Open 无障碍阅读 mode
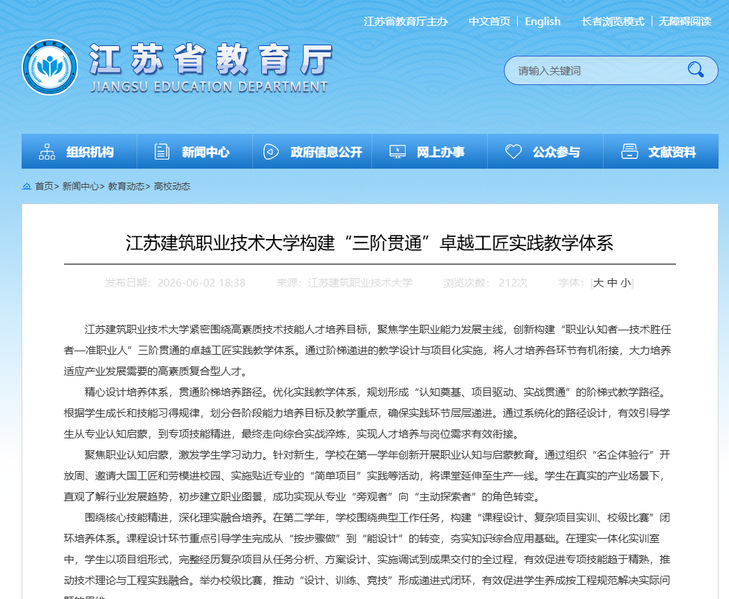Image resolution: width=729 pixels, height=599 pixels. tap(685, 21)
